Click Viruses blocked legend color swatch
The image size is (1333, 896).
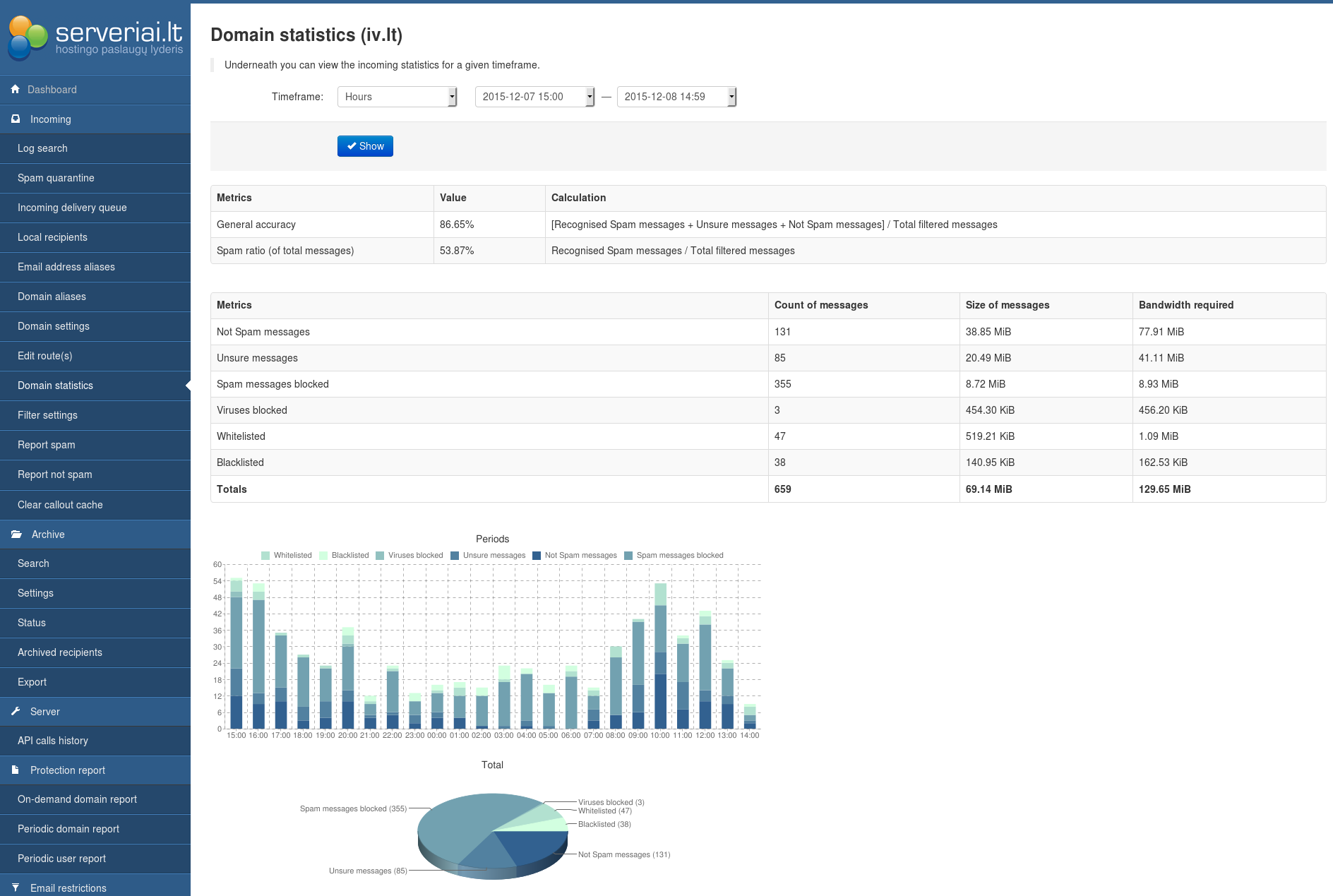coord(380,556)
